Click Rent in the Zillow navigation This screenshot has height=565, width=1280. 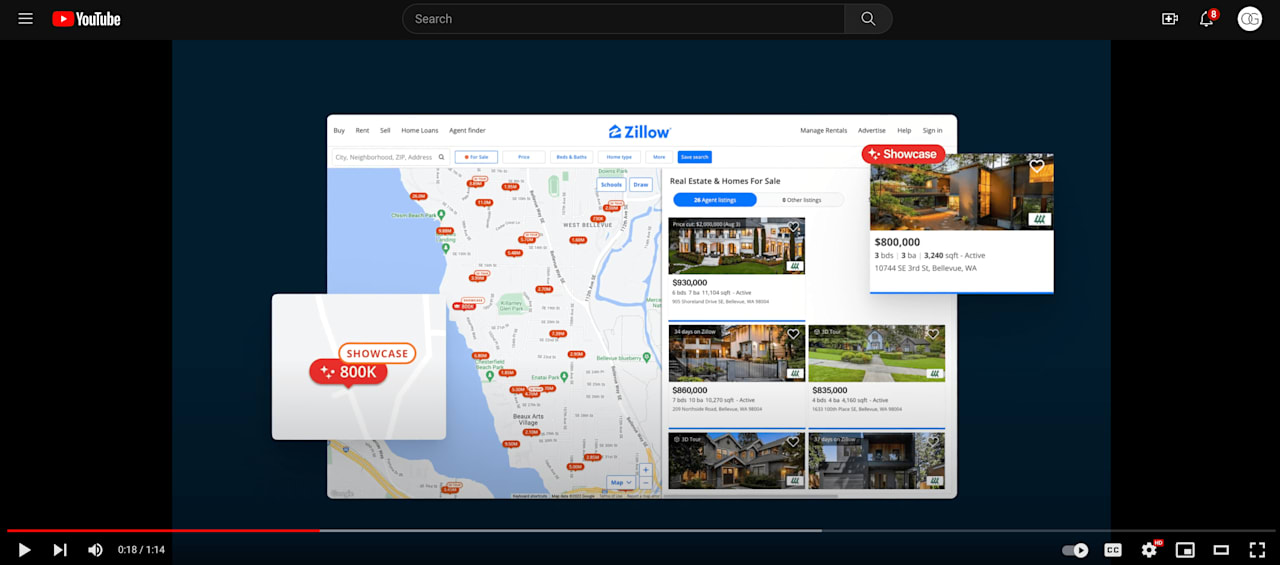[x=362, y=130]
